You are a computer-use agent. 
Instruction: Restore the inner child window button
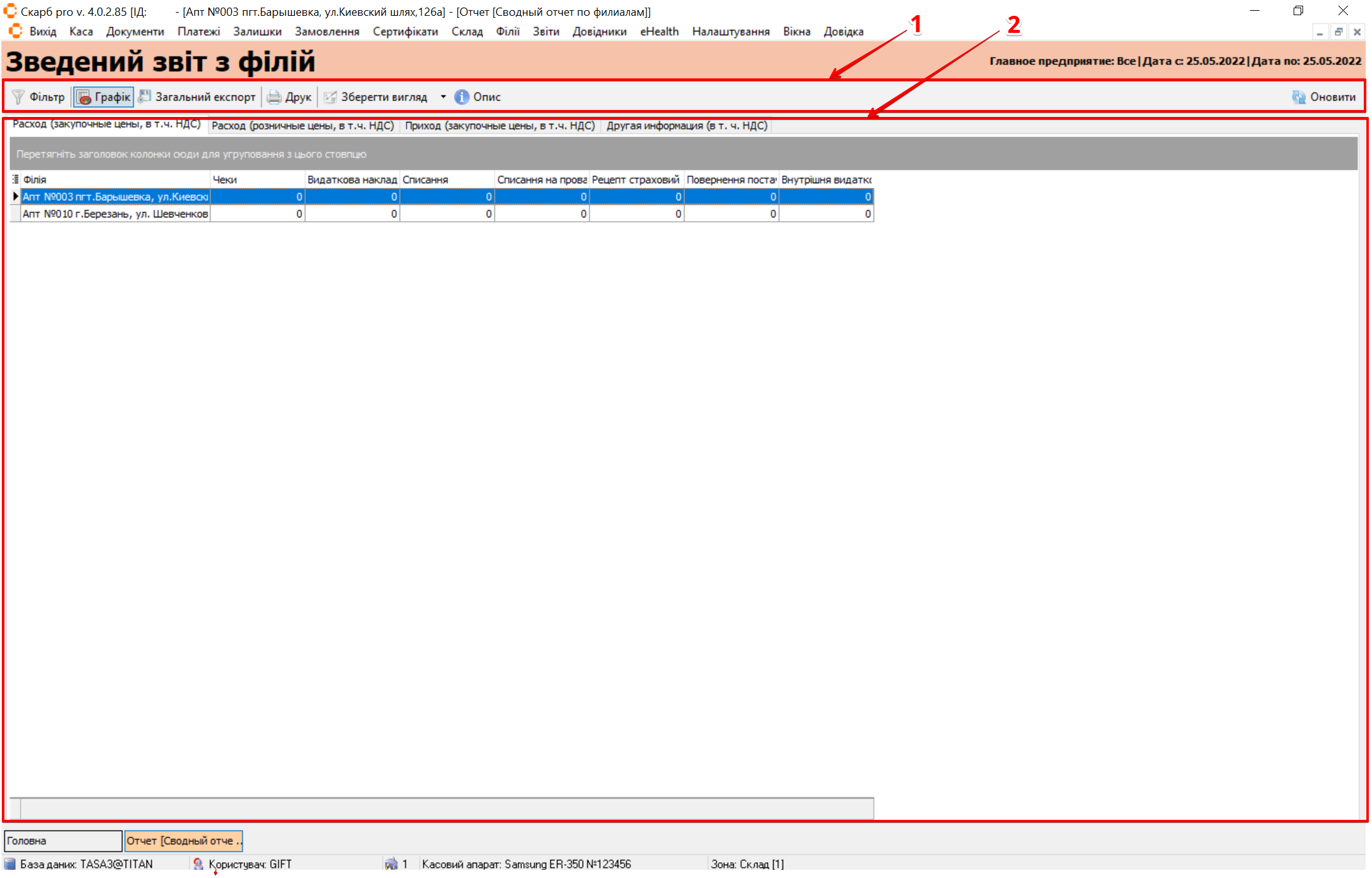click(1338, 32)
